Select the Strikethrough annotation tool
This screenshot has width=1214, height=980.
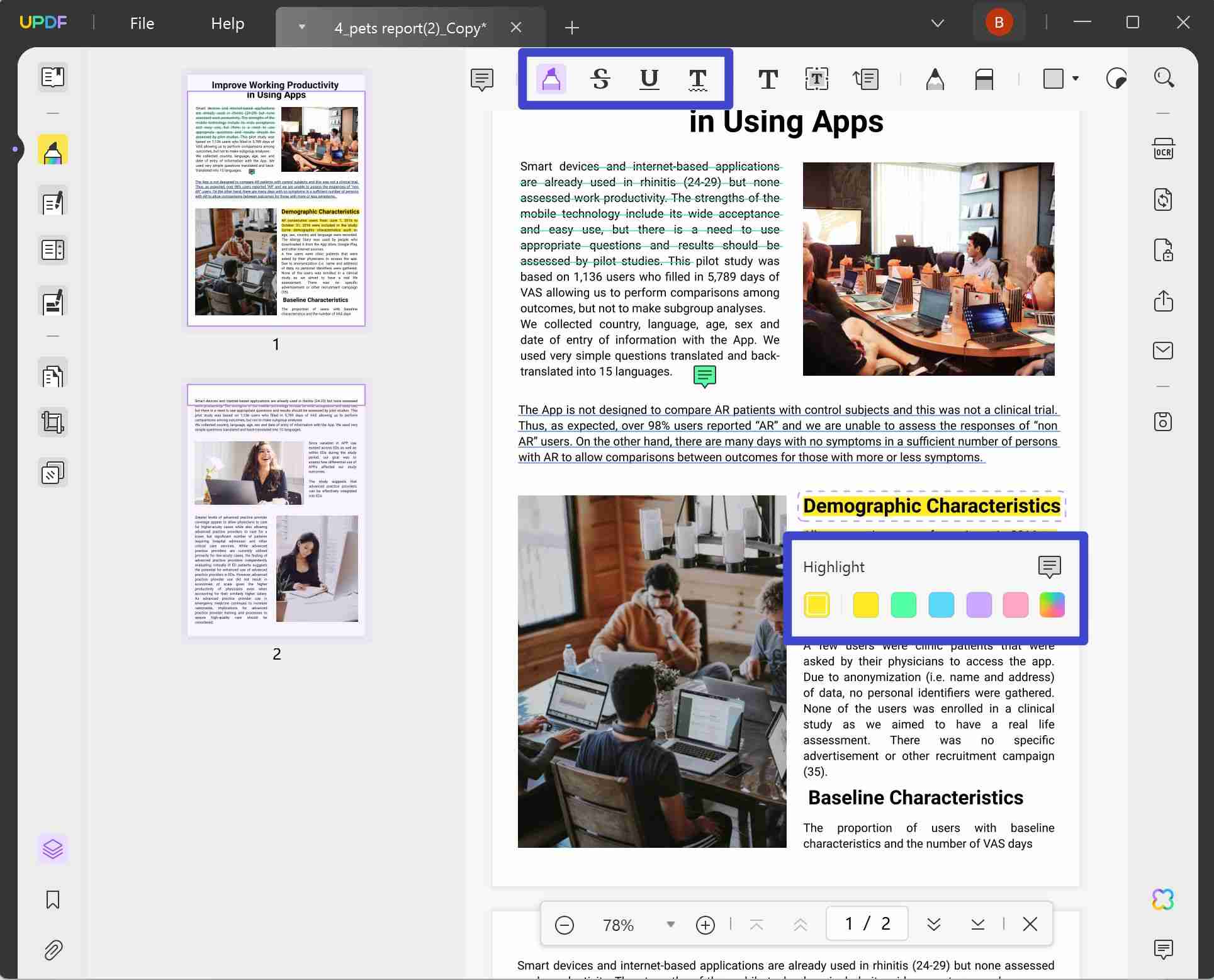point(600,79)
